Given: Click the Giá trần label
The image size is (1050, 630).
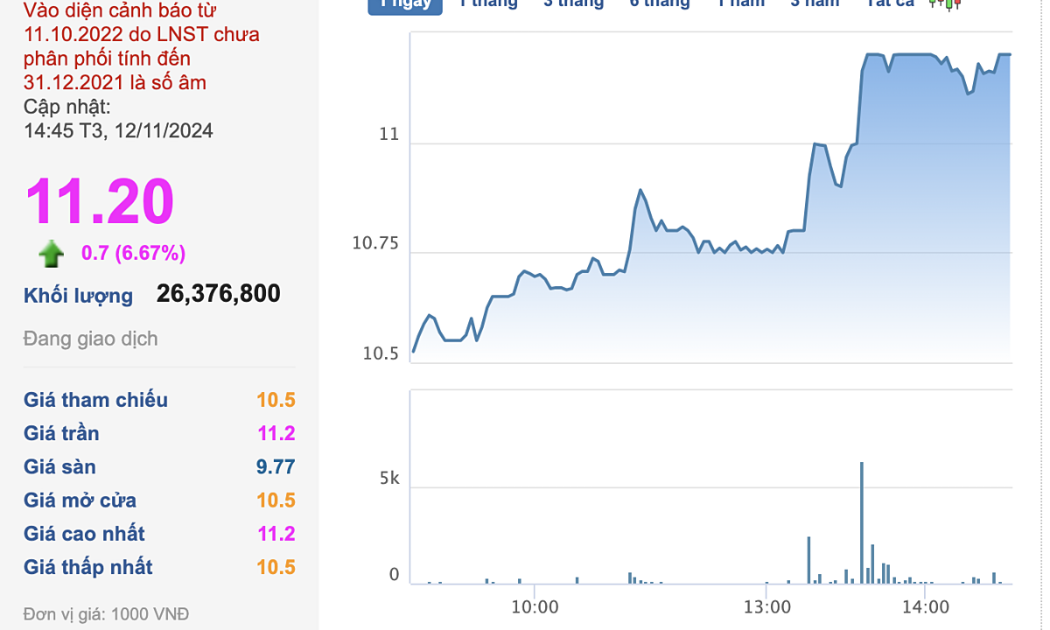Looking at the screenshot, I should click(x=62, y=433).
